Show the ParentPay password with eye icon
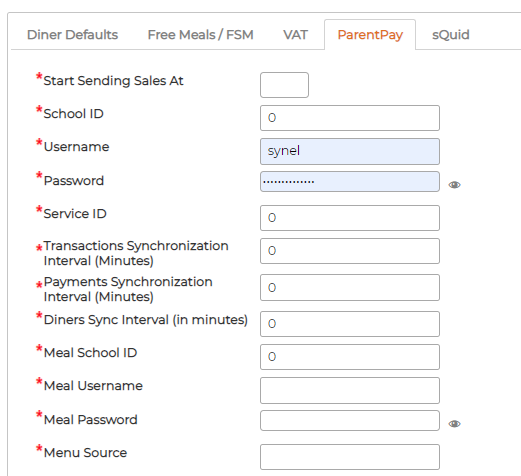The height and width of the screenshot is (476, 521). 454,185
